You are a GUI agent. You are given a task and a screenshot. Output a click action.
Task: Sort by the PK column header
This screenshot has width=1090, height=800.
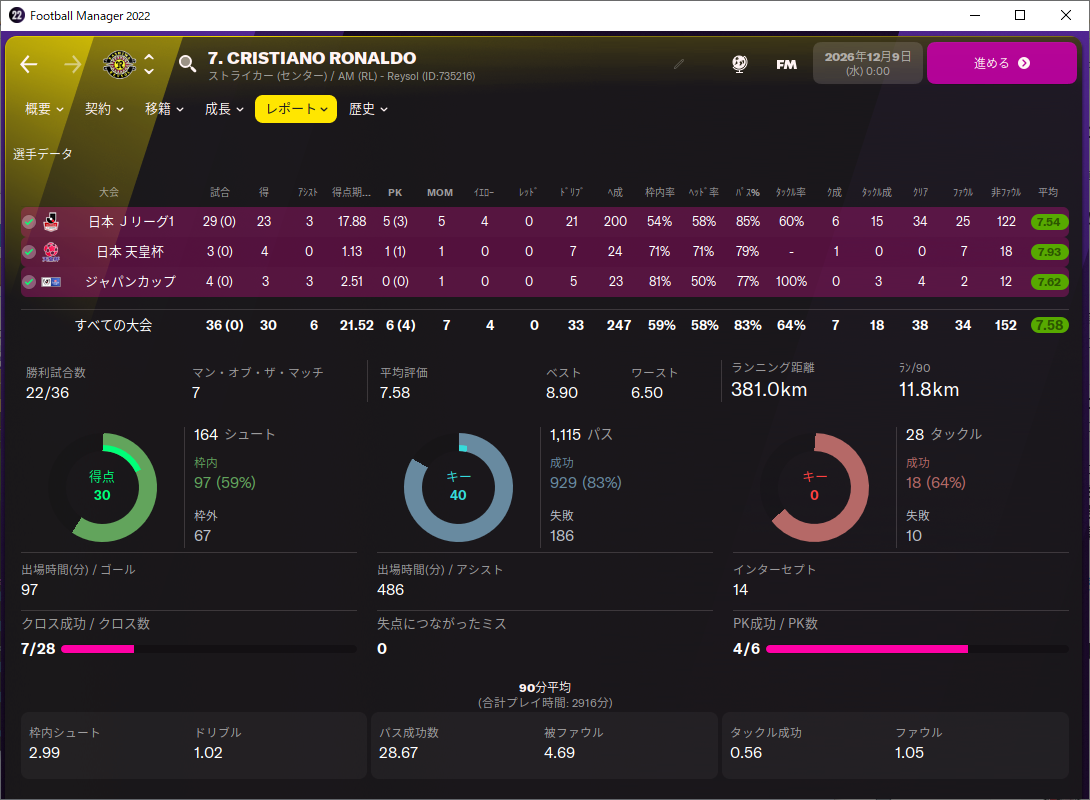point(395,193)
